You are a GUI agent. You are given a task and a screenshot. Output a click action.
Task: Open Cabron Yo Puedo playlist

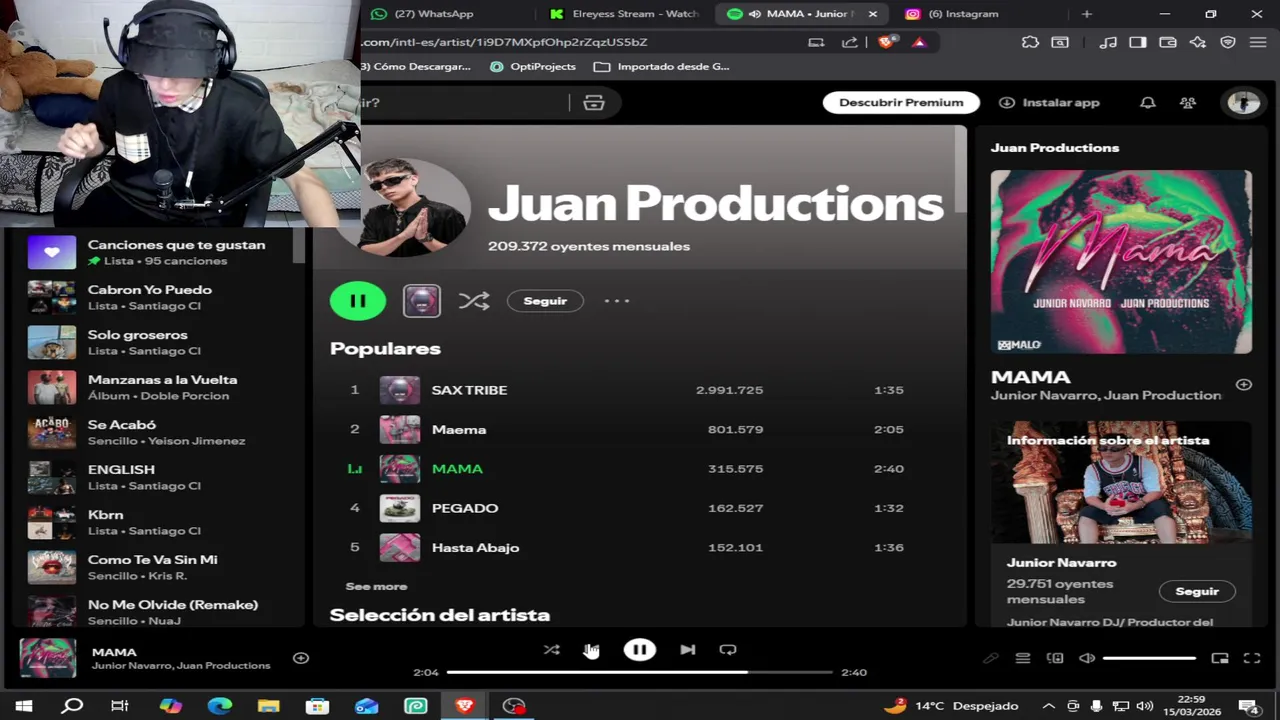(160, 297)
